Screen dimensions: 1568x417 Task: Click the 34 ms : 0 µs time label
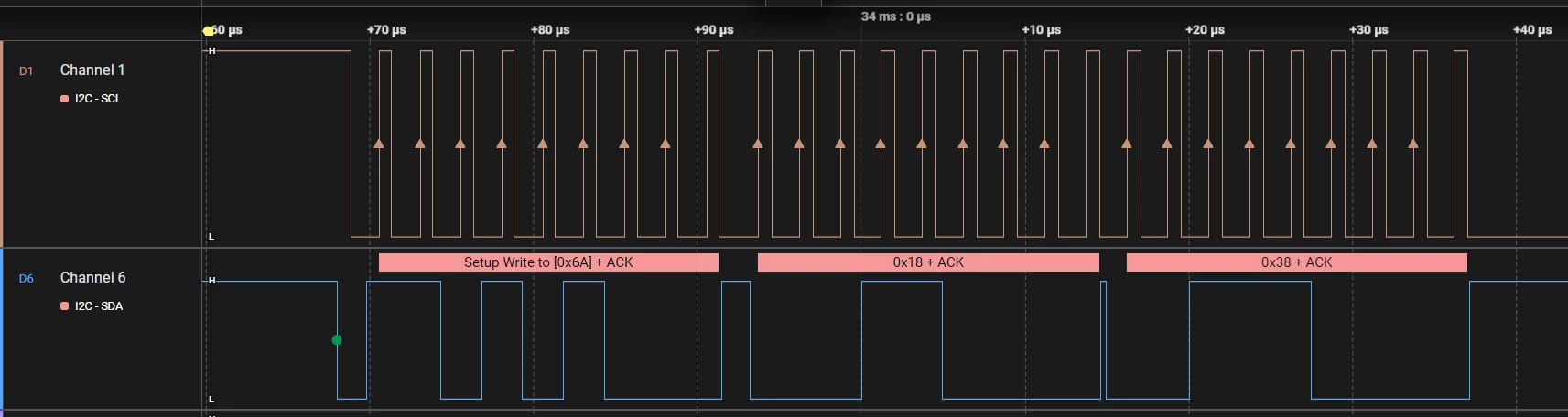pos(895,16)
